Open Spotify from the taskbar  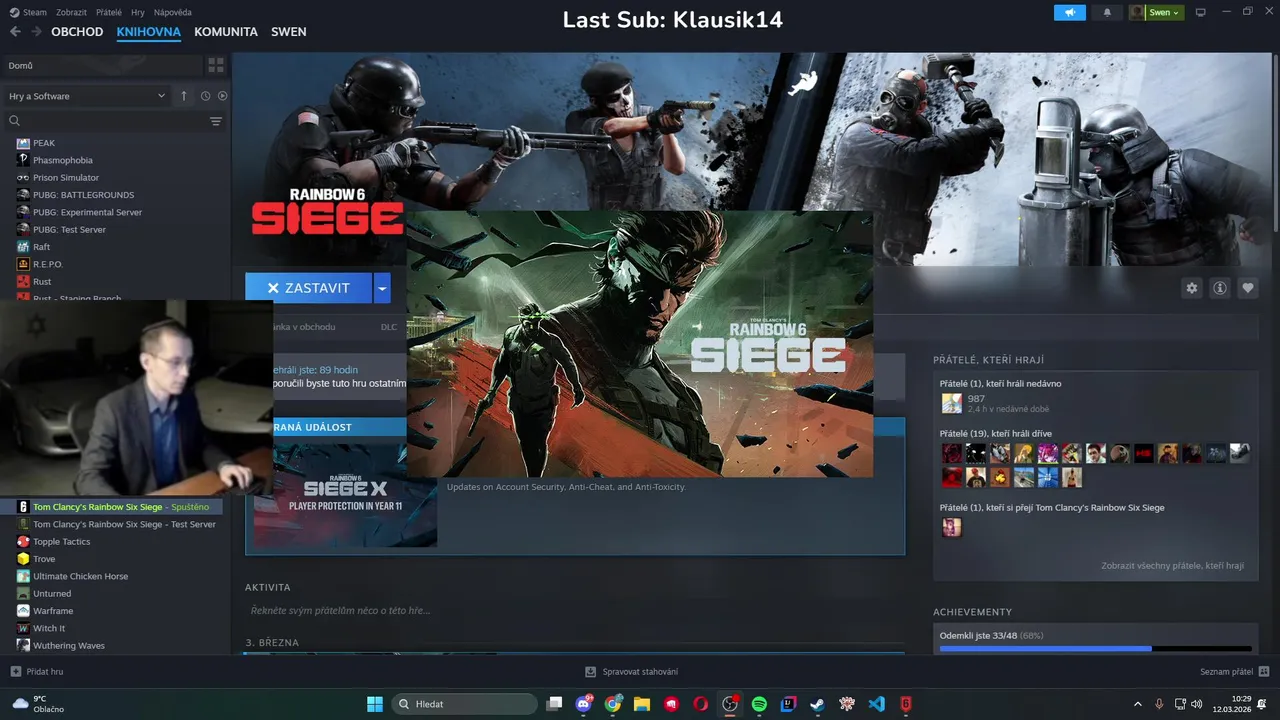(759, 704)
